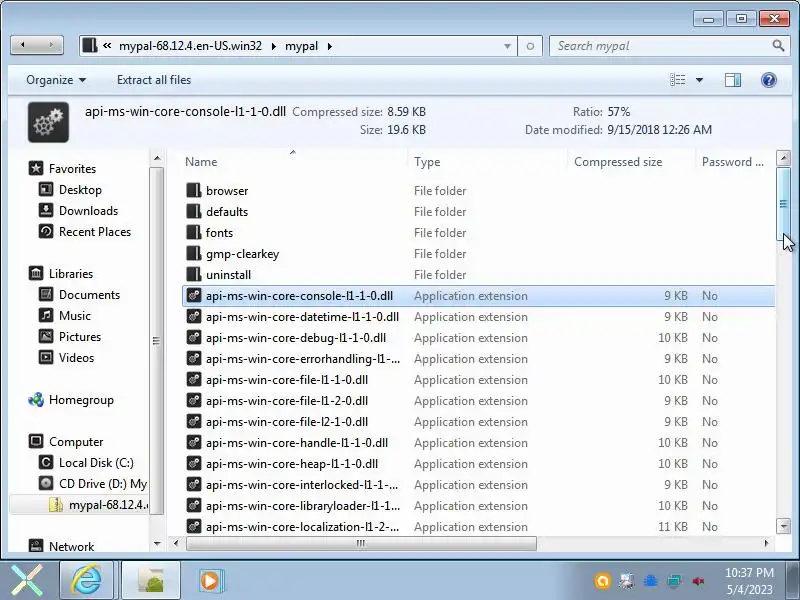Click the refresh button beside address bar
This screenshot has height=600, width=800.
(530, 46)
